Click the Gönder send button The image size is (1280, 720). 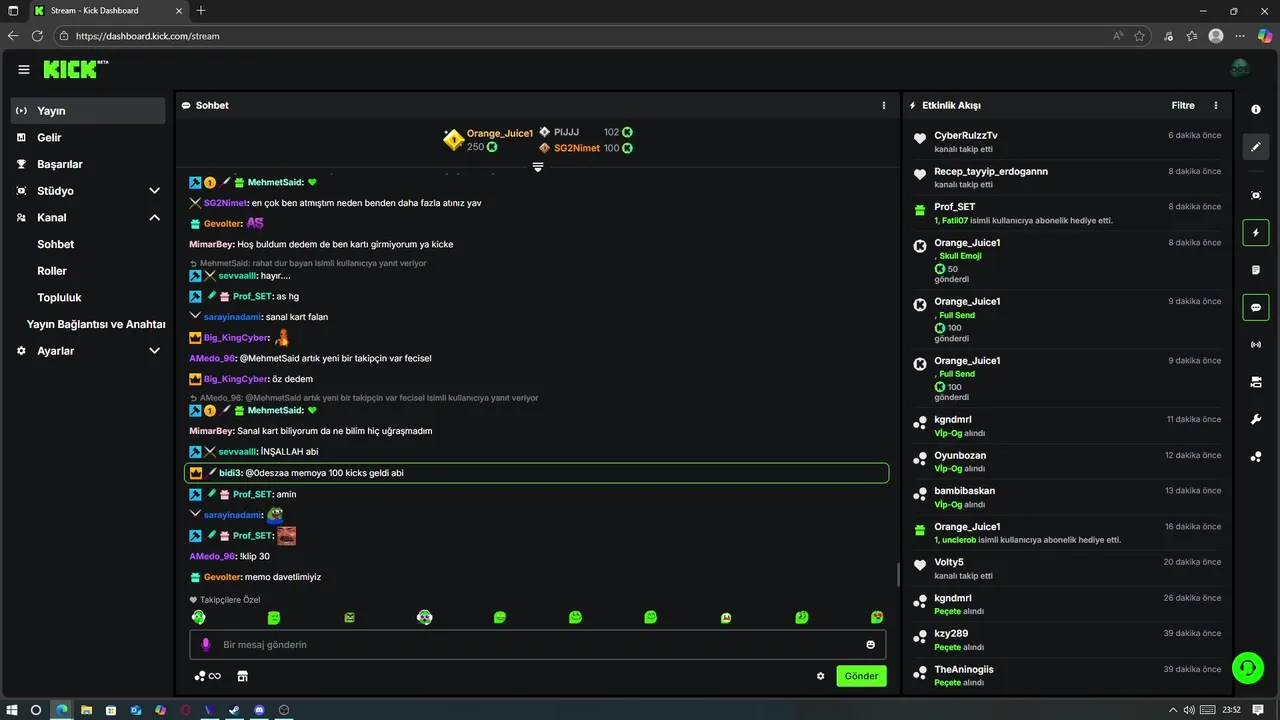861,676
